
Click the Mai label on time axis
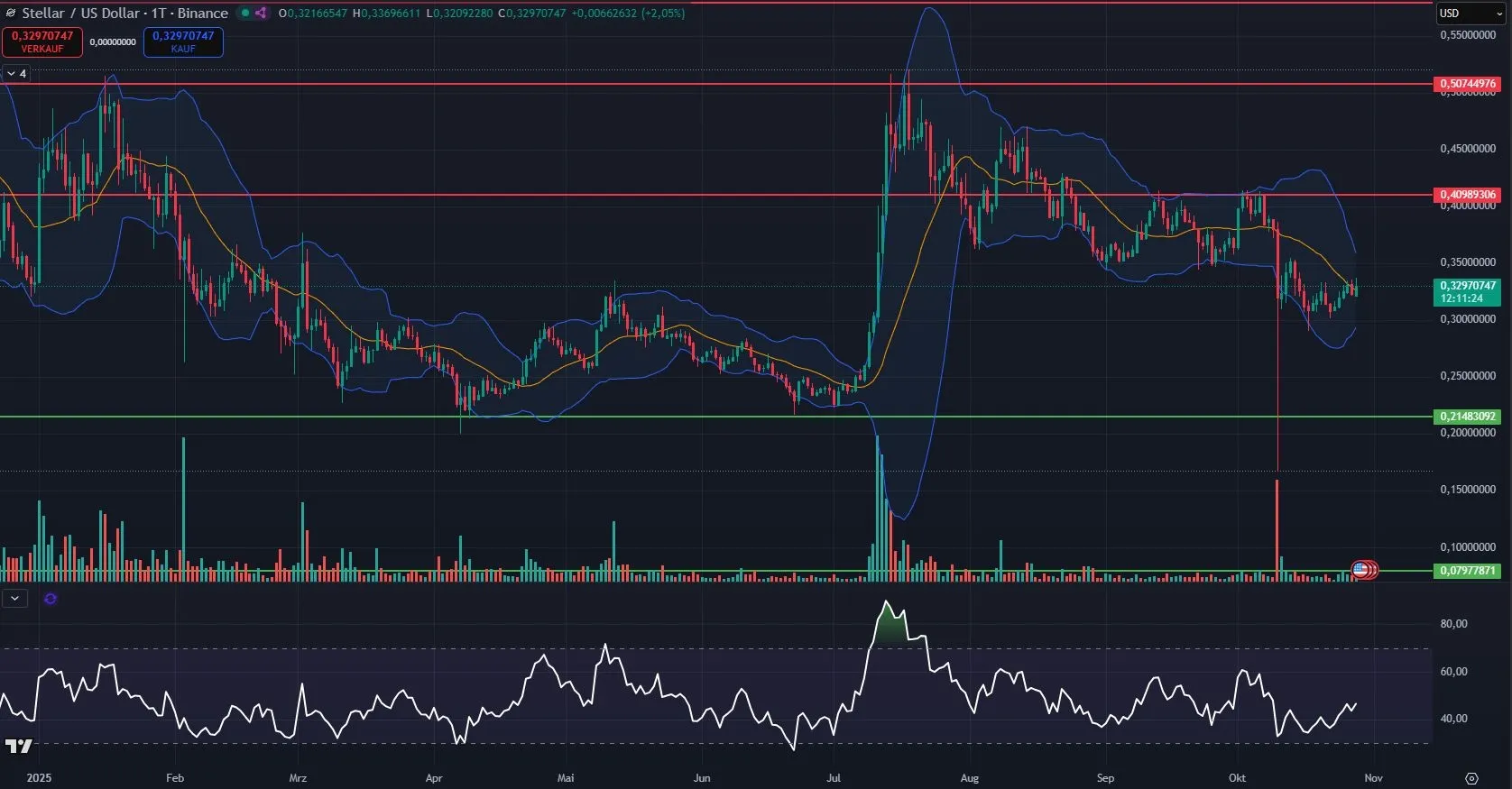pos(566,778)
